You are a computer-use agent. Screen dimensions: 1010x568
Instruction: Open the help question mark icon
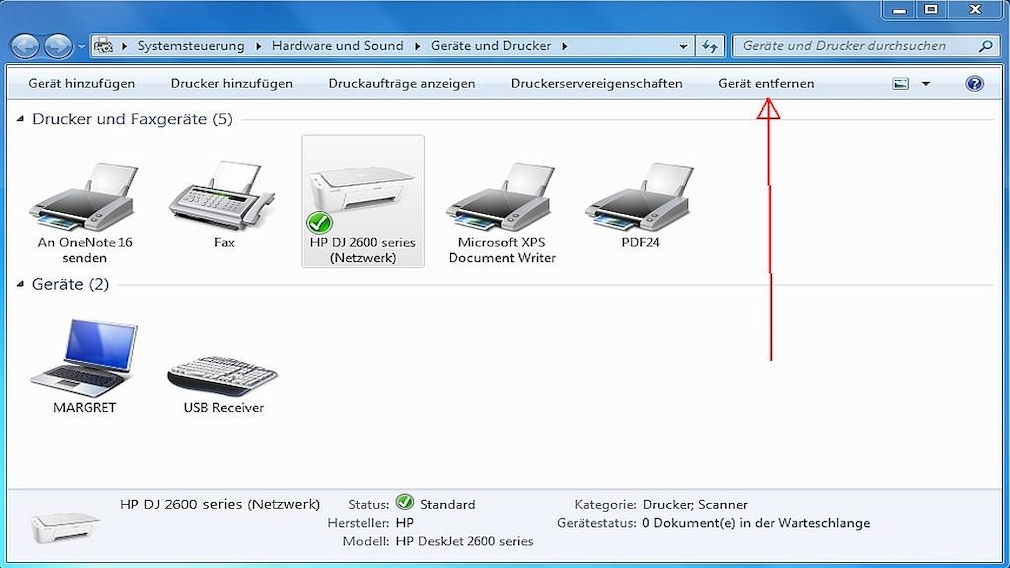974,84
